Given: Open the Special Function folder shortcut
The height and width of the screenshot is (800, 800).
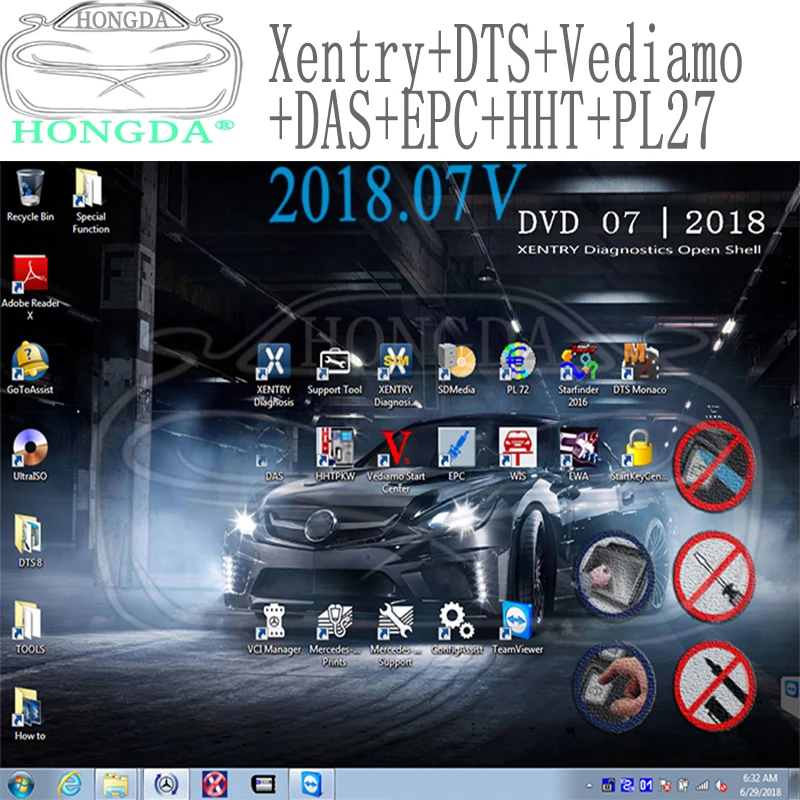Looking at the screenshot, I should click(x=90, y=201).
